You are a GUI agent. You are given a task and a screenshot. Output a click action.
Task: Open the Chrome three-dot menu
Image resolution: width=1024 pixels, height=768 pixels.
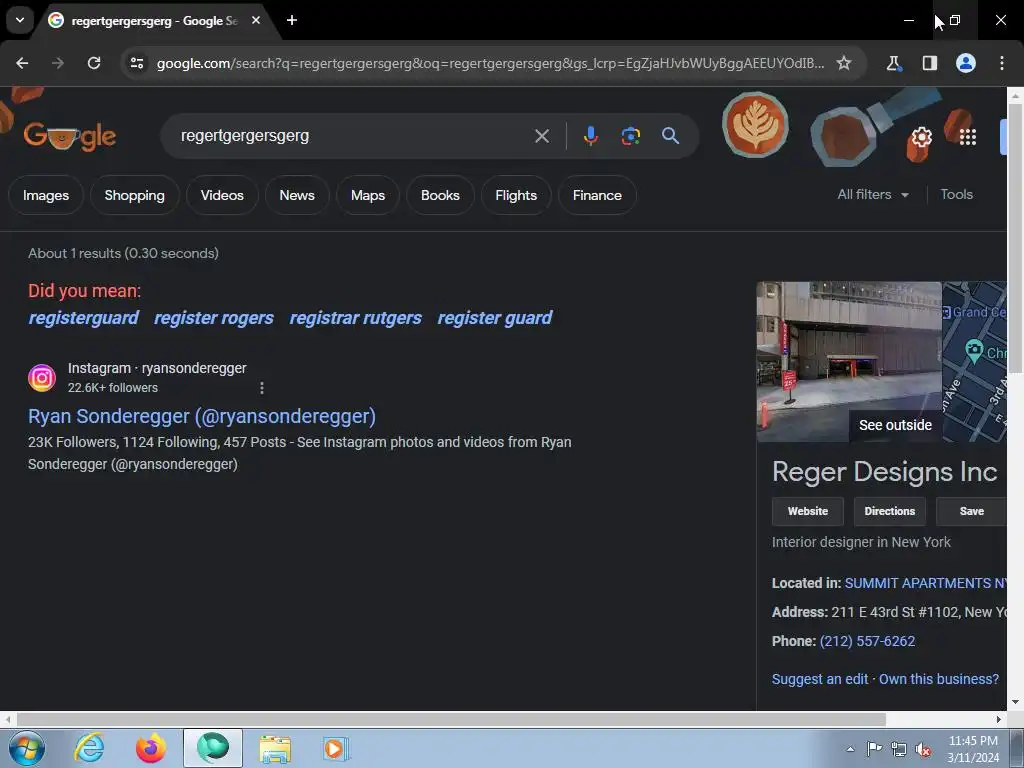(1002, 63)
